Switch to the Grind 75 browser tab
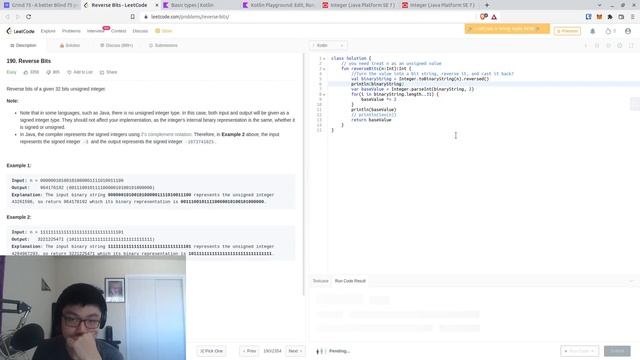The image size is (640, 360). coord(40,5)
